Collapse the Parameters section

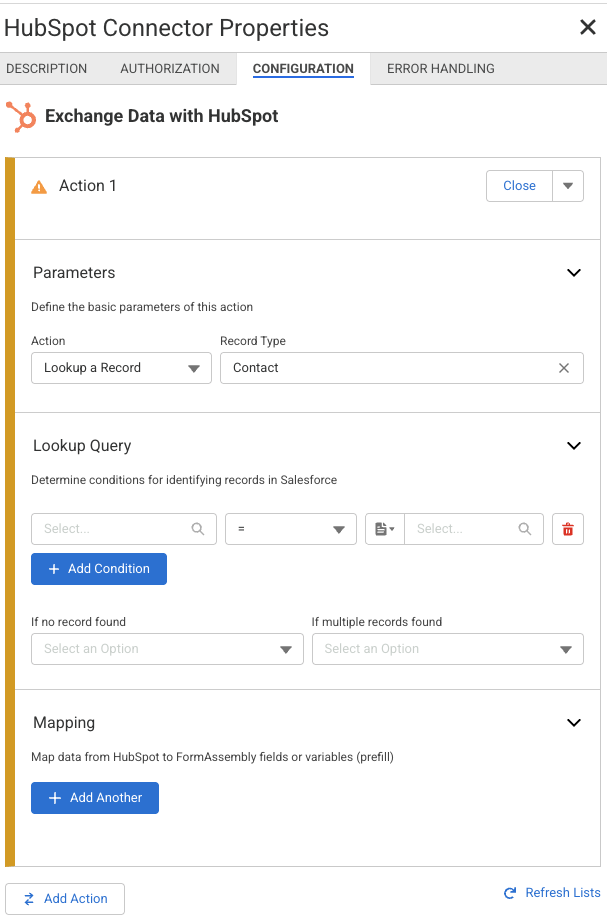point(574,273)
